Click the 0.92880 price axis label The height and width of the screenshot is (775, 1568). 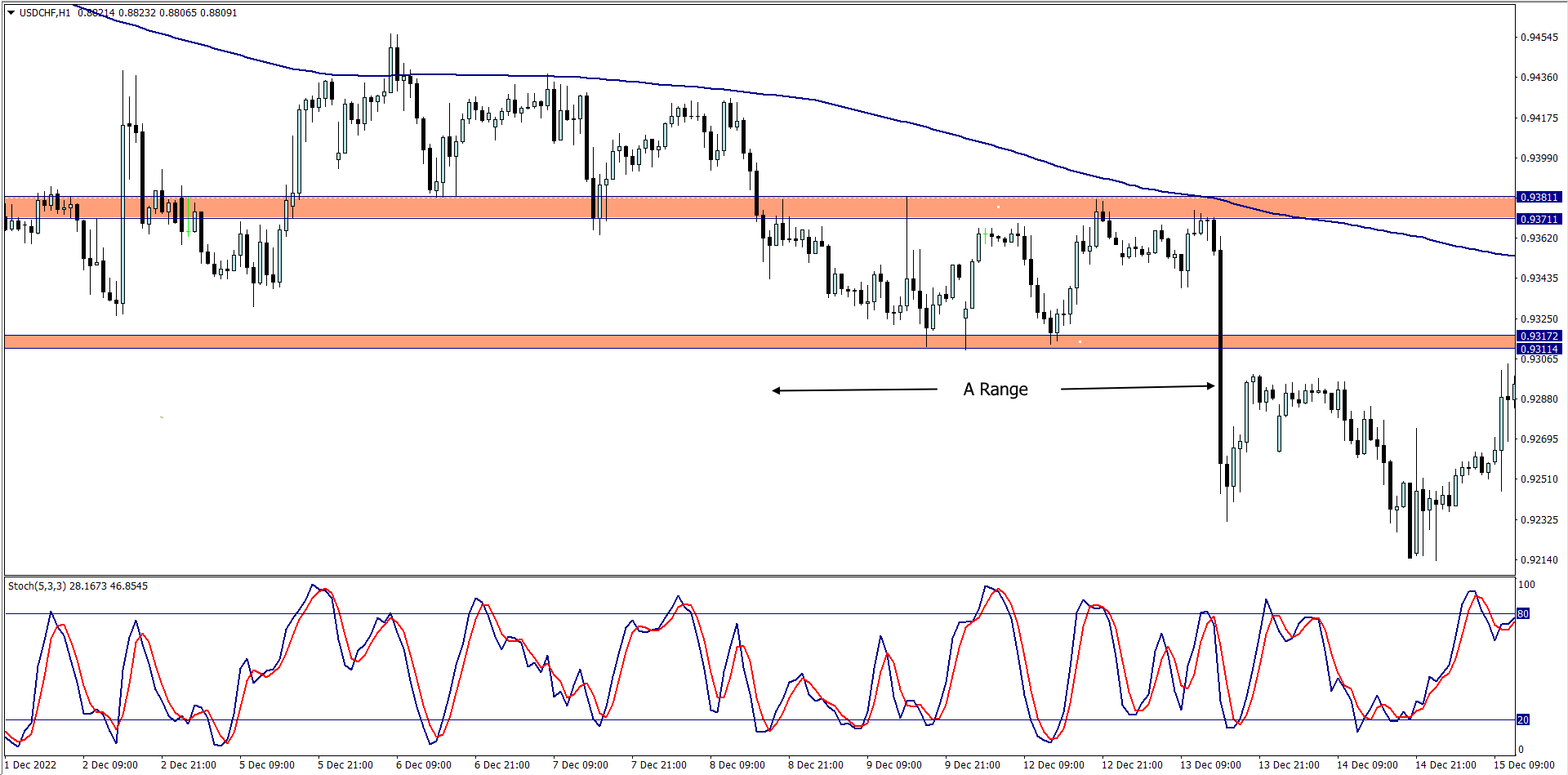click(x=1539, y=399)
